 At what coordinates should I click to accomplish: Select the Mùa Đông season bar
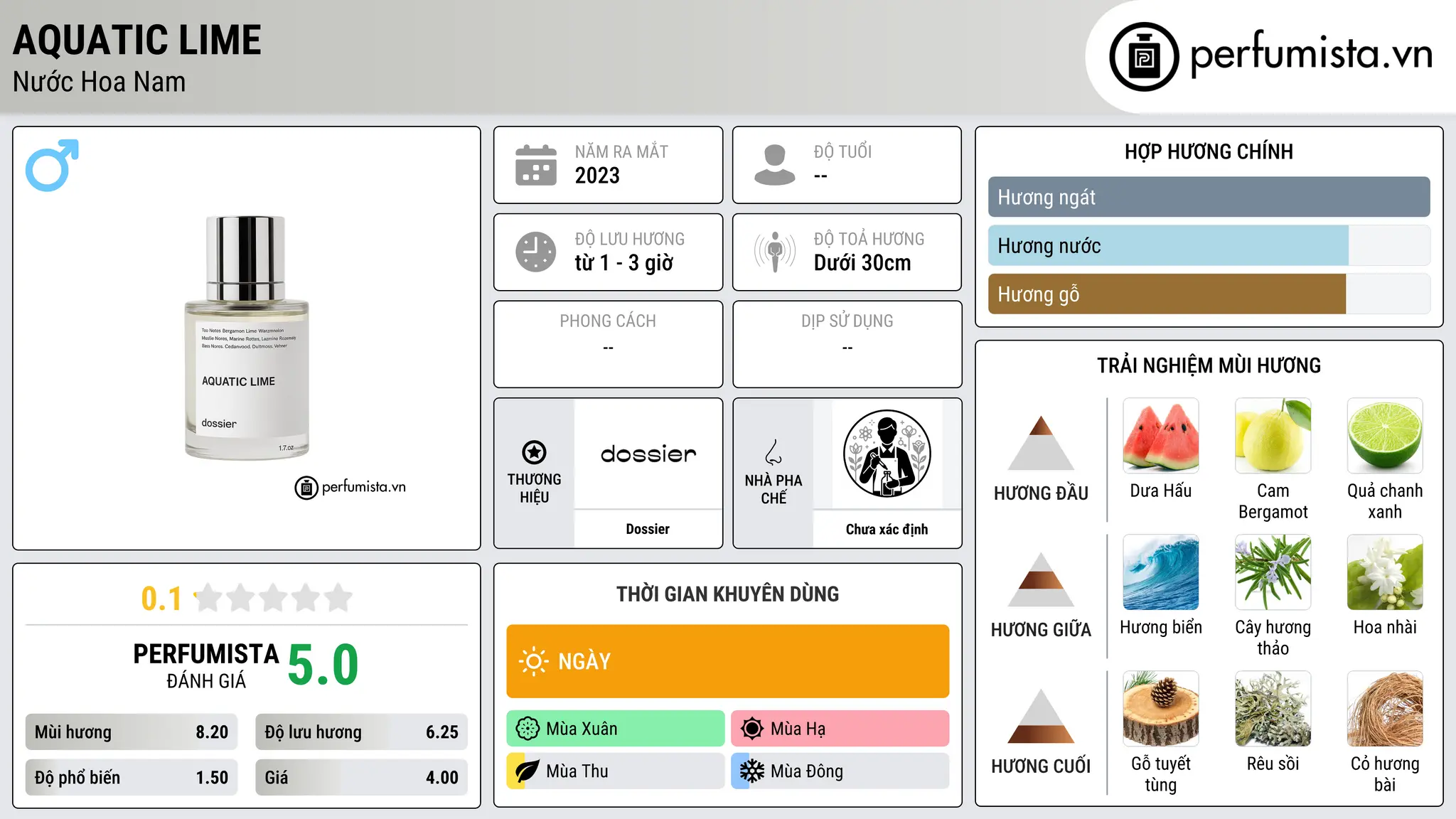[x=840, y=771]
